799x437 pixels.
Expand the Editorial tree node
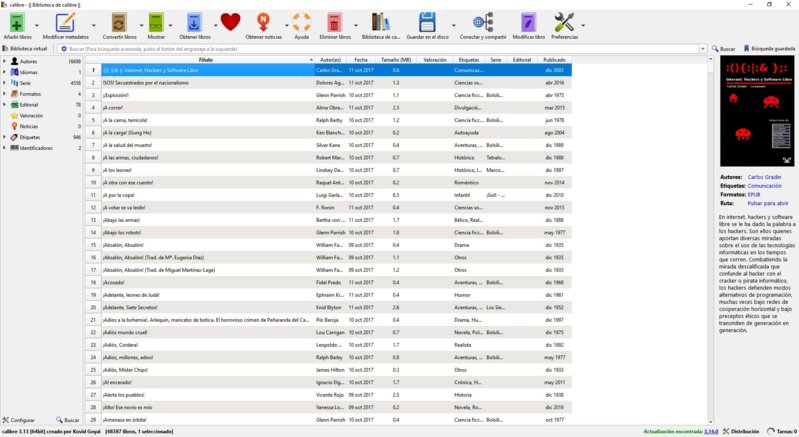(x=4, y=104)
